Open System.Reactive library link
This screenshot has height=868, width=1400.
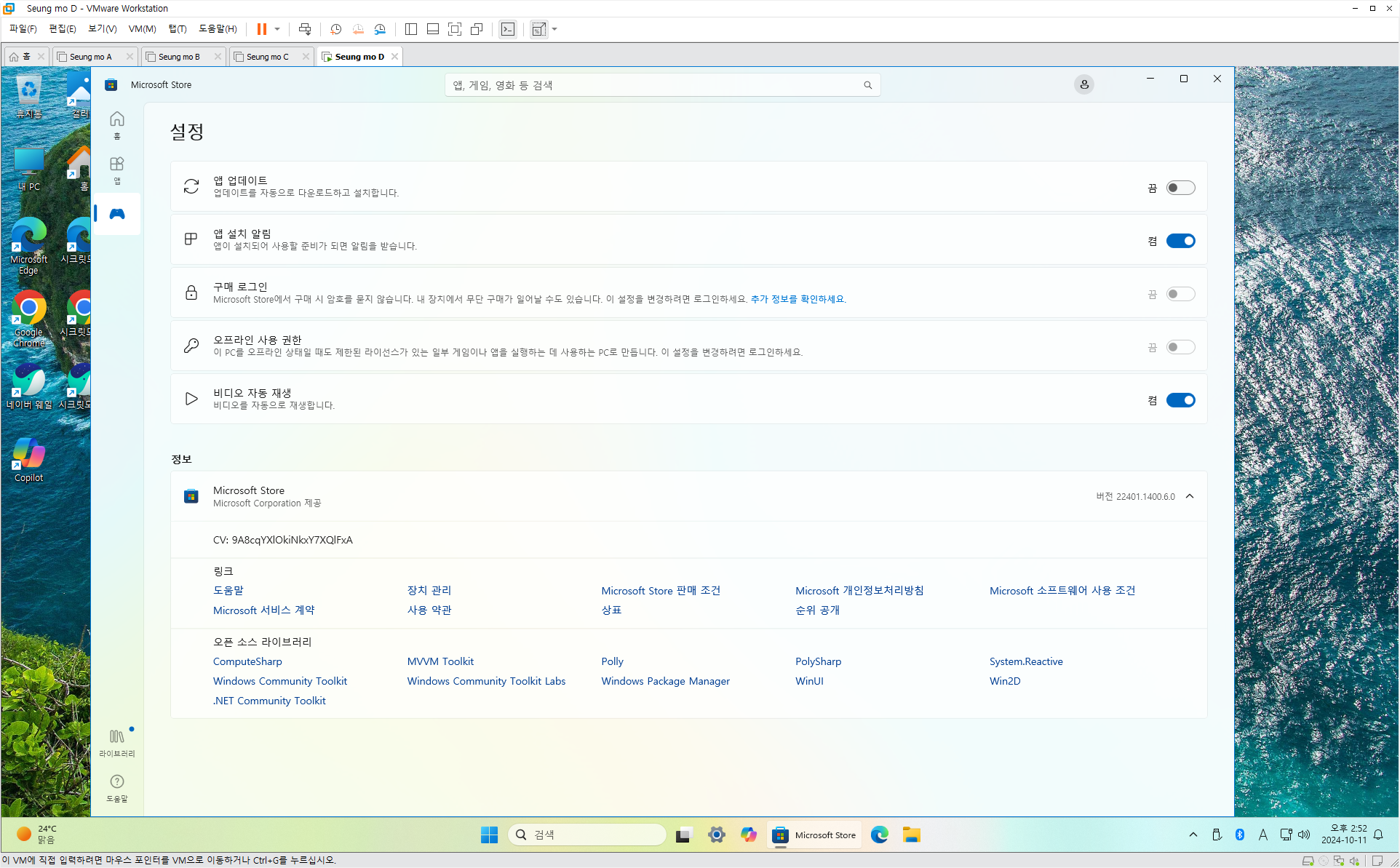coord(1026,661)
